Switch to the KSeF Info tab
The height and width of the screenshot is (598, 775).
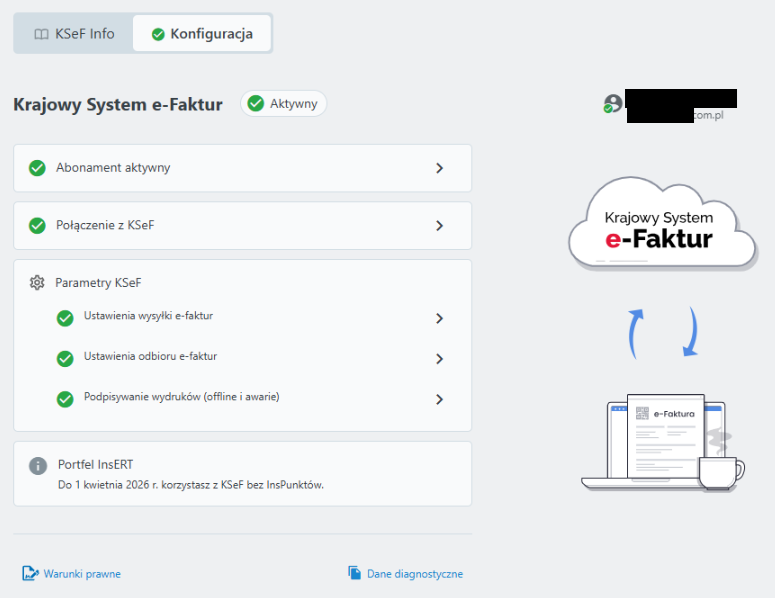[74, 34]
